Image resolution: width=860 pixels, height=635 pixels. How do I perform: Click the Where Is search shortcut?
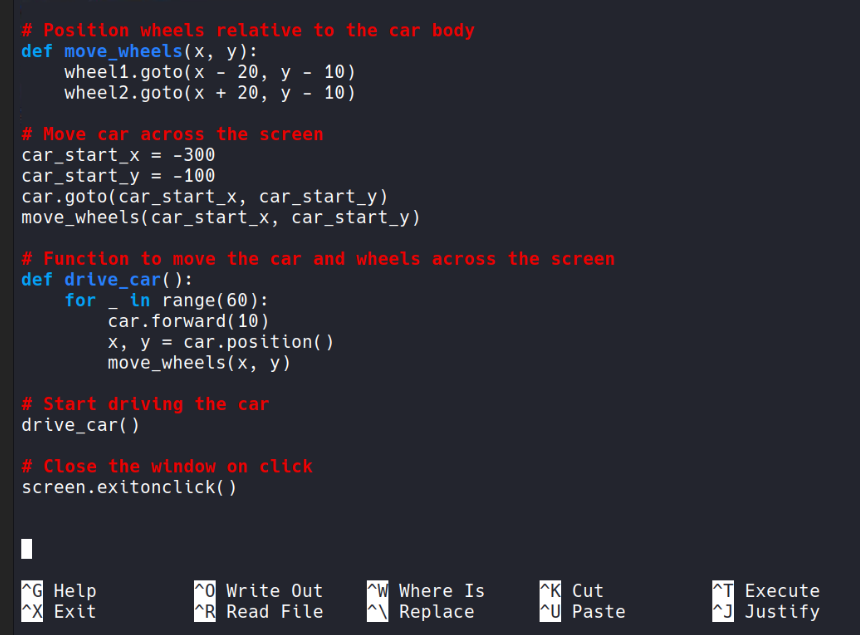426,591
